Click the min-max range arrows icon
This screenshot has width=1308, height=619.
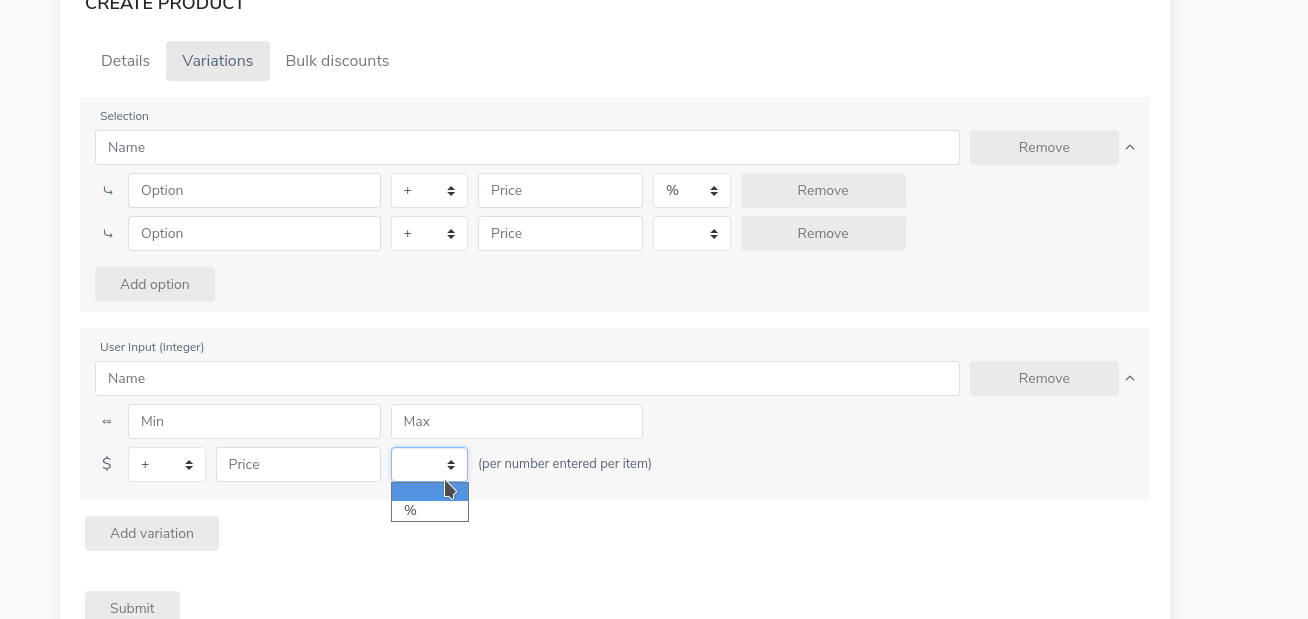tap(107, 422)
